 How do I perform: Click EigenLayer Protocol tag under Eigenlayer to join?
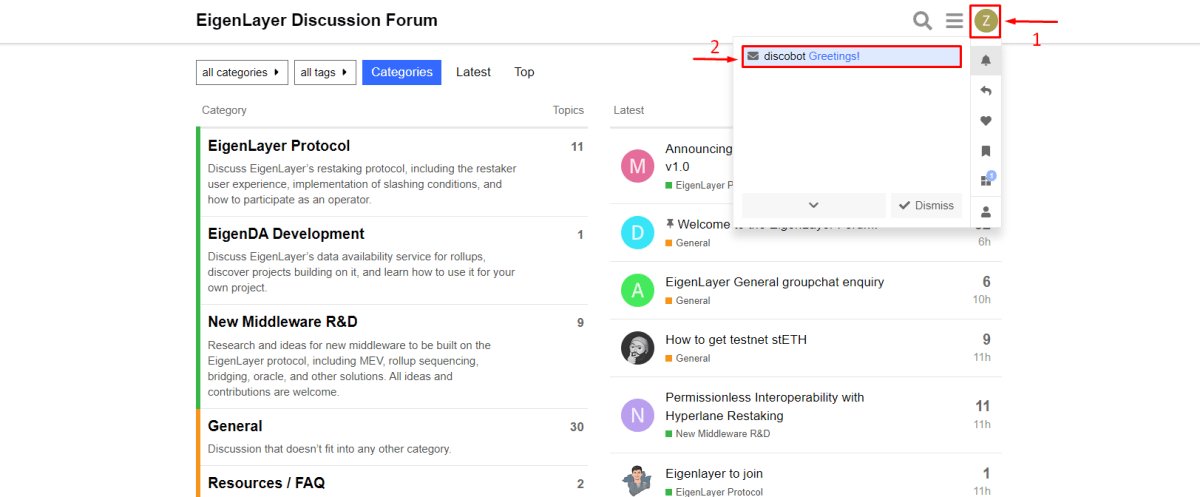(x=714, y=492)
